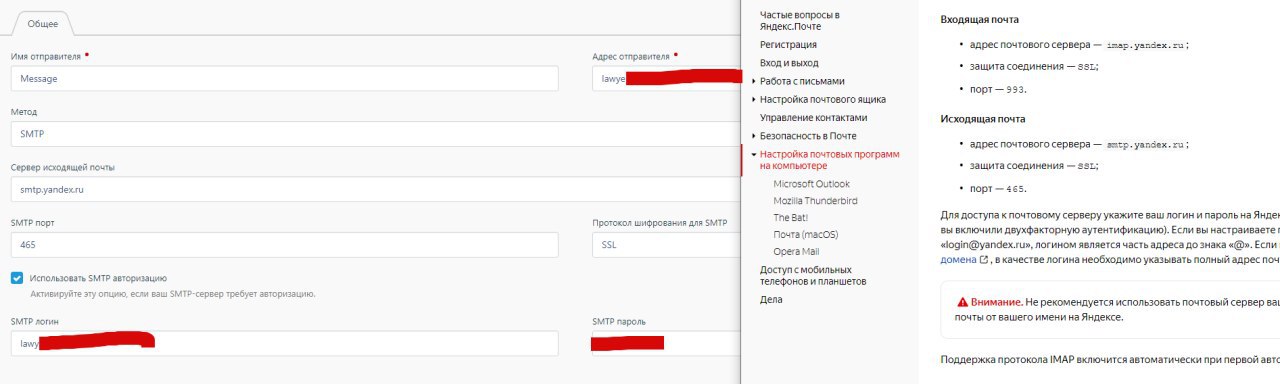Open Частые вопросы в Яндекс.Почте link
Viewport: 1280px width, 384px height.
pos(800,21)
